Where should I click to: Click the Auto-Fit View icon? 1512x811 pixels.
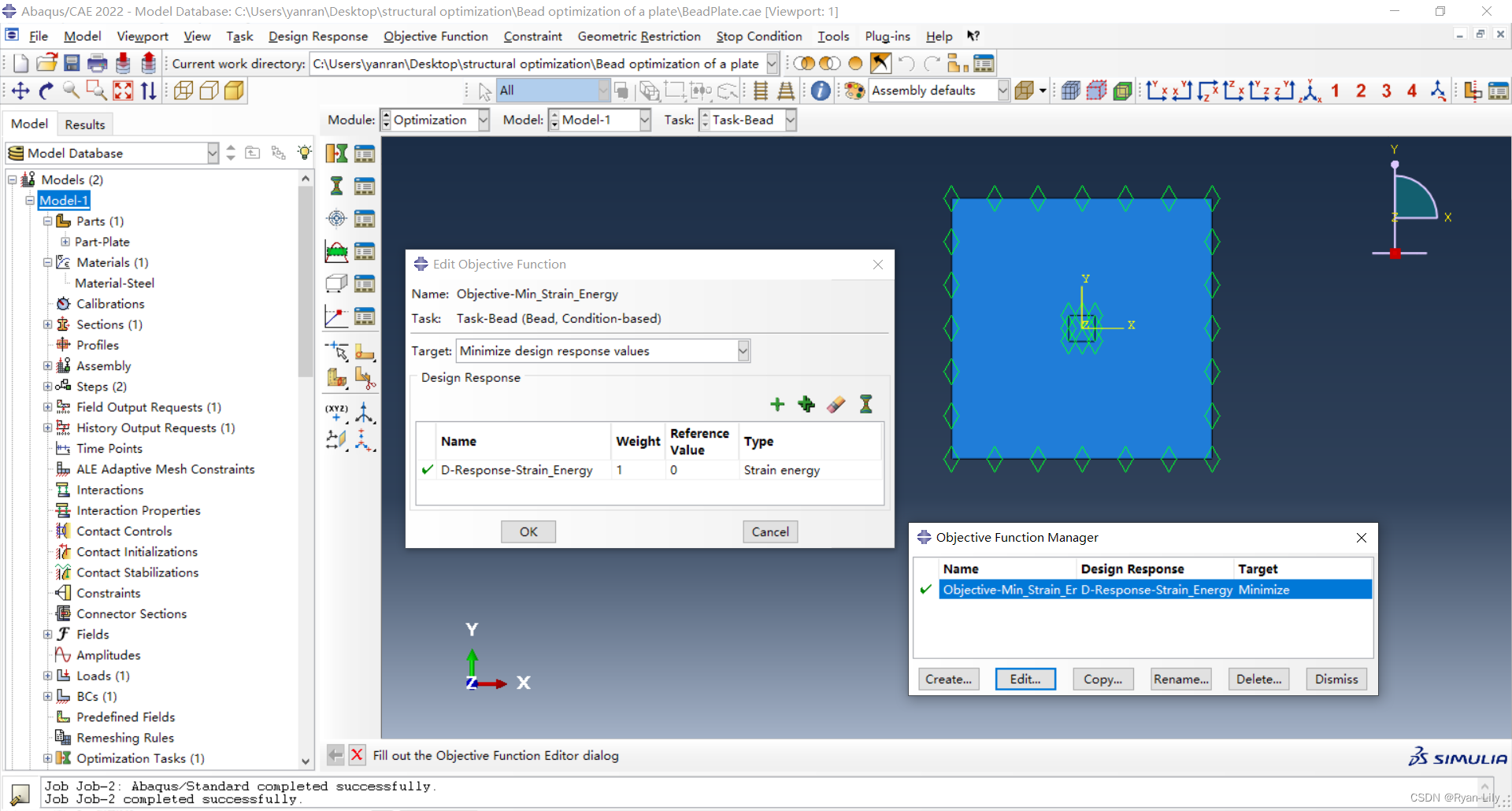123,91
